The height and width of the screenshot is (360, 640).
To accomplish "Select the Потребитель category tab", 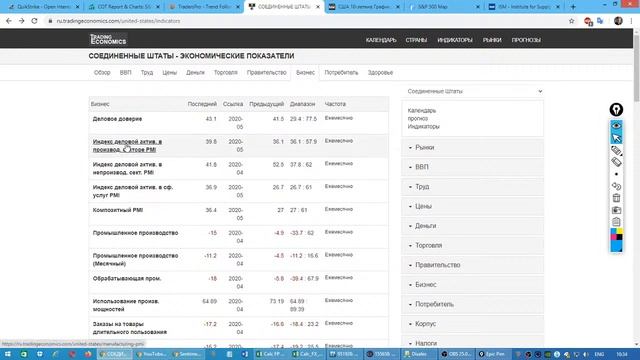I will tap(341, 73).
